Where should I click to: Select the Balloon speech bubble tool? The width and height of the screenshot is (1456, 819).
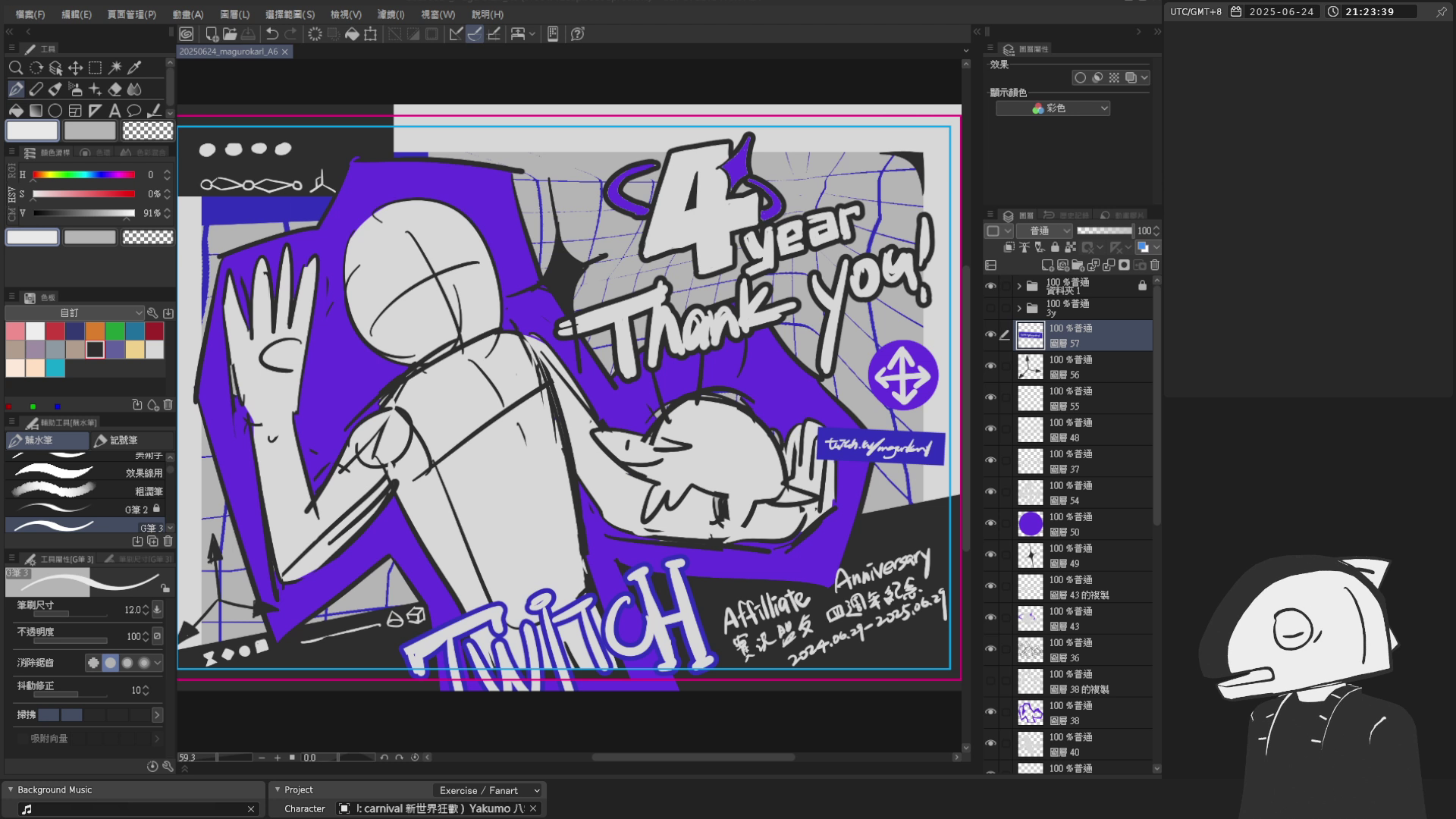(134, 111)
